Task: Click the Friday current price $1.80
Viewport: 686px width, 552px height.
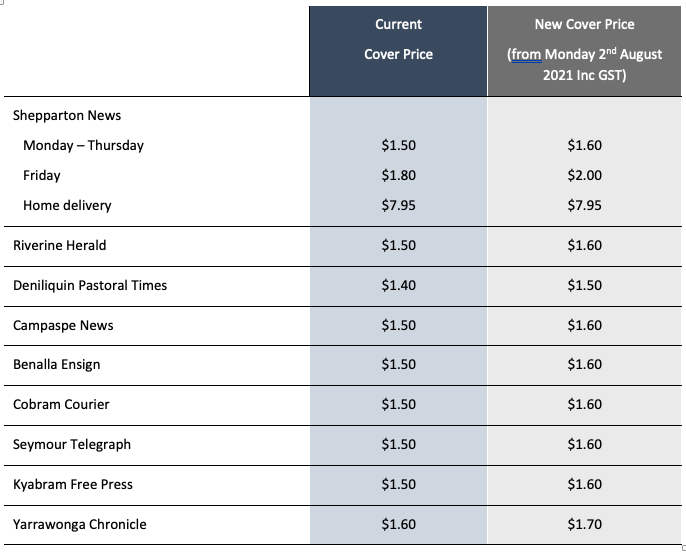Action: (398, 175)
